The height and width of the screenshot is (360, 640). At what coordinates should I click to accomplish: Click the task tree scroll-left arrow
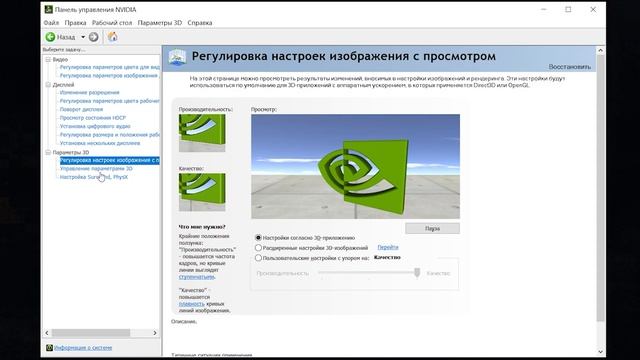[x=47, y=333]
